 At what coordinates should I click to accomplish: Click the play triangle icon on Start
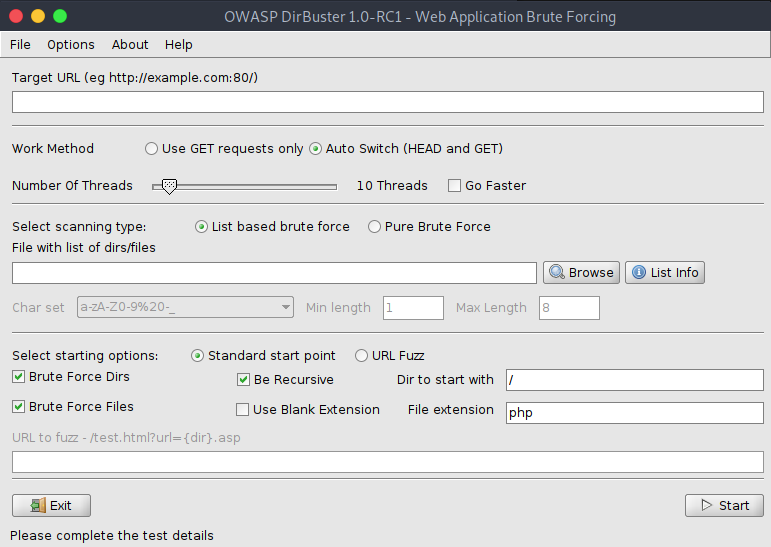[x=707, y=505]
